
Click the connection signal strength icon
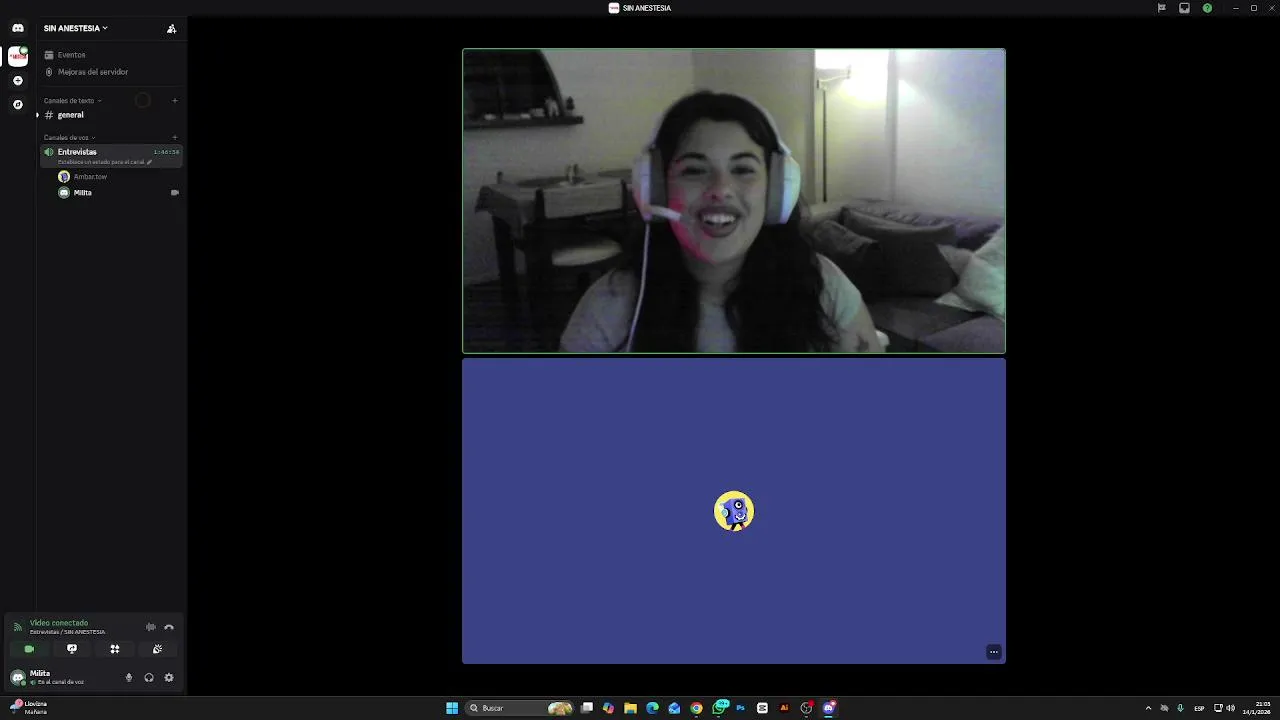(17, 627)
